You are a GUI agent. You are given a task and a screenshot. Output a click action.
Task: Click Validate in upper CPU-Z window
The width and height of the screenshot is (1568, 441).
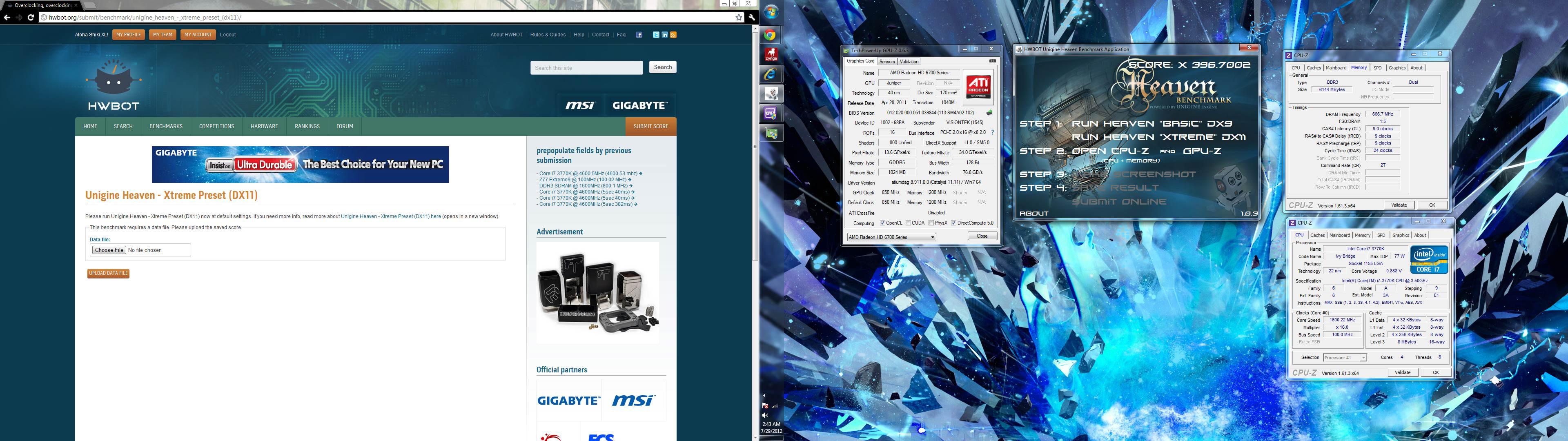pyautogui.click(x=1399, y=205)
